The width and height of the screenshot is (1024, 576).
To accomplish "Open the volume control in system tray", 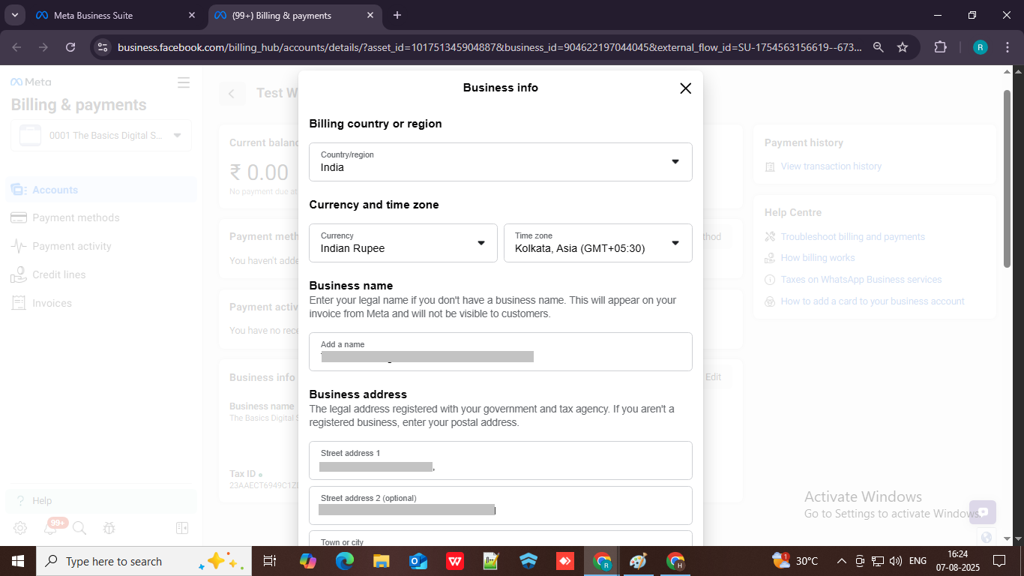I will [x=895, y=561].
